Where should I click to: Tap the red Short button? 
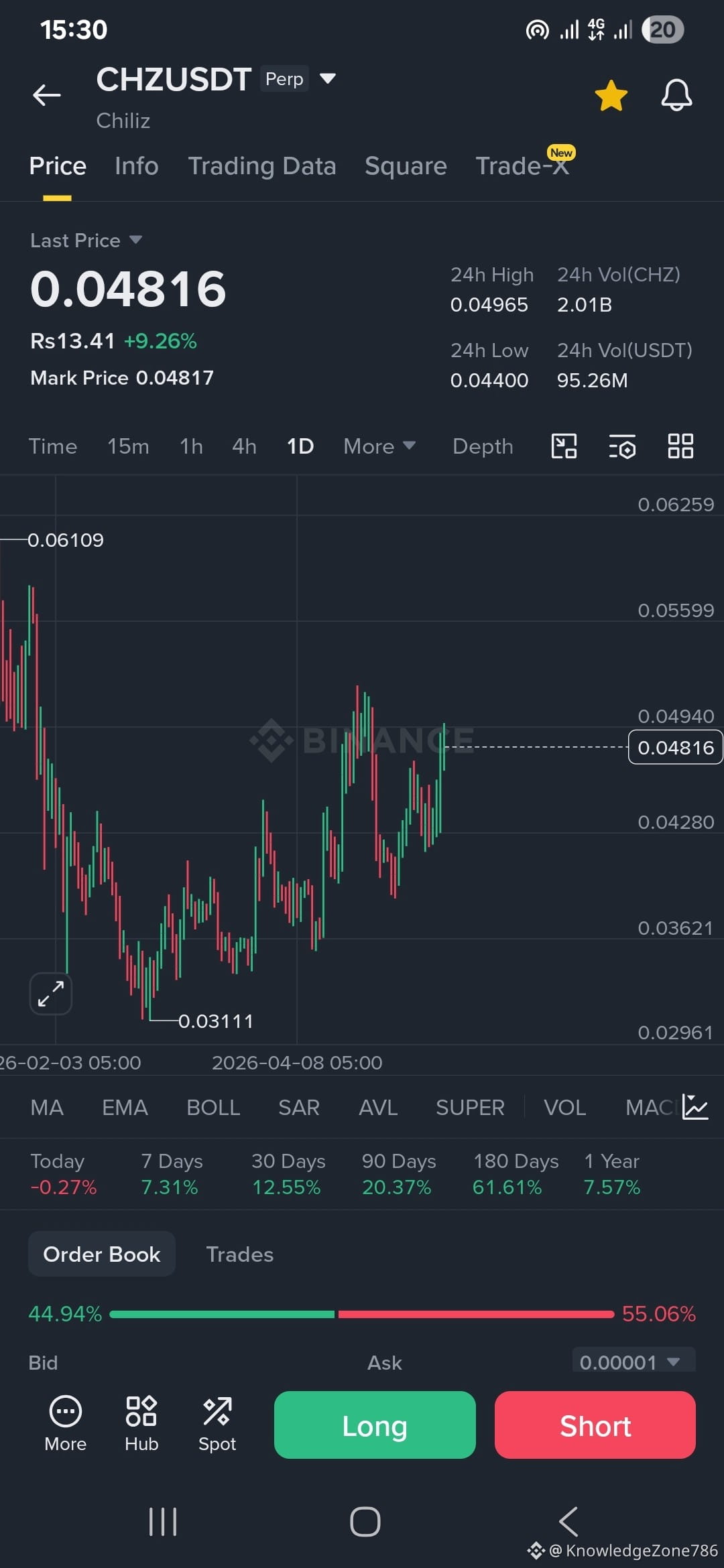click(595, 1425)
